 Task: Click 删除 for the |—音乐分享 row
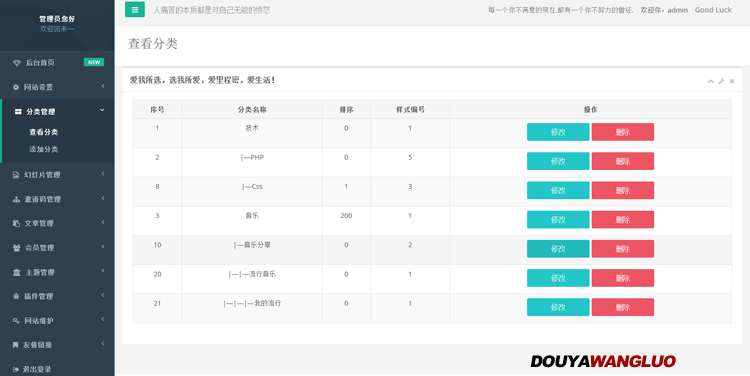click(x=623, y=249)
